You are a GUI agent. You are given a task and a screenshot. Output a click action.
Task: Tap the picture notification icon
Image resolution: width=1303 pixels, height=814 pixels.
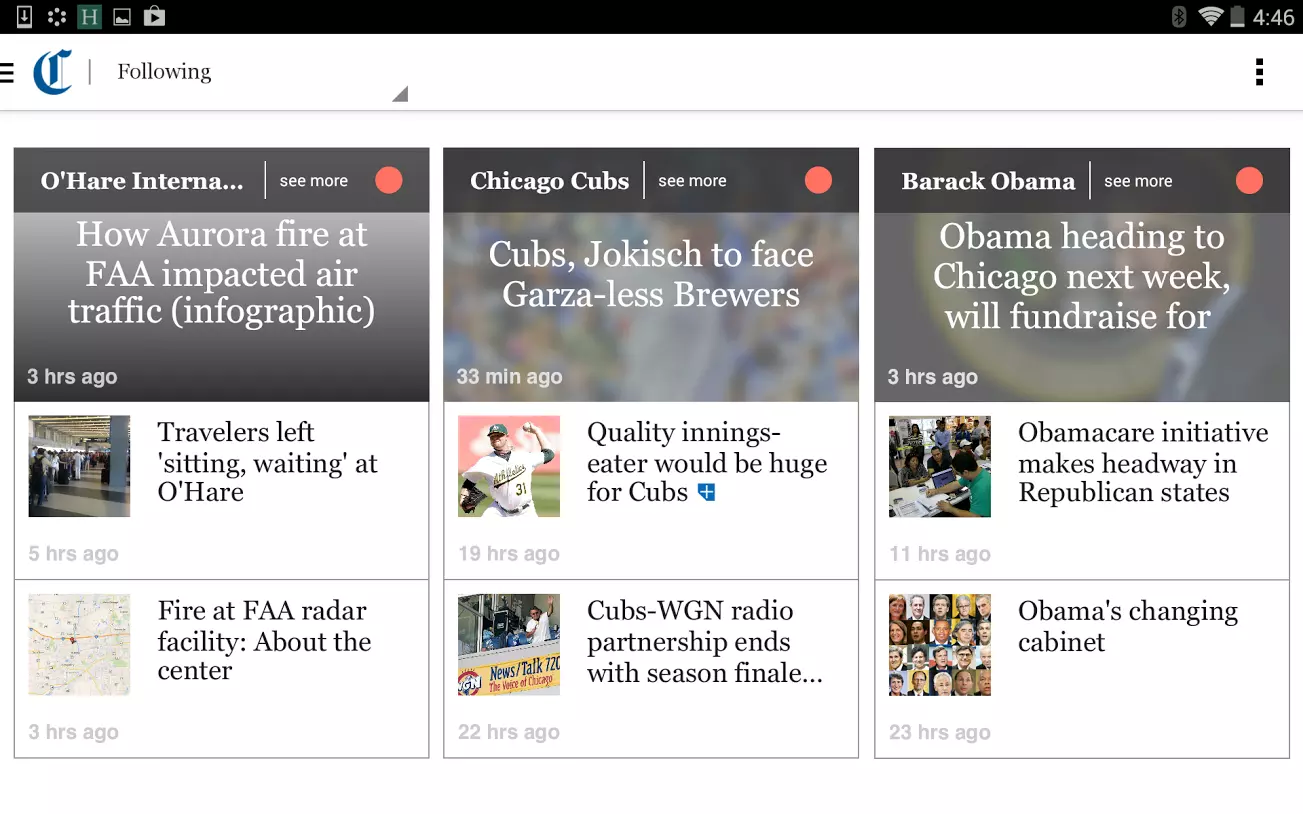point(121,17)
